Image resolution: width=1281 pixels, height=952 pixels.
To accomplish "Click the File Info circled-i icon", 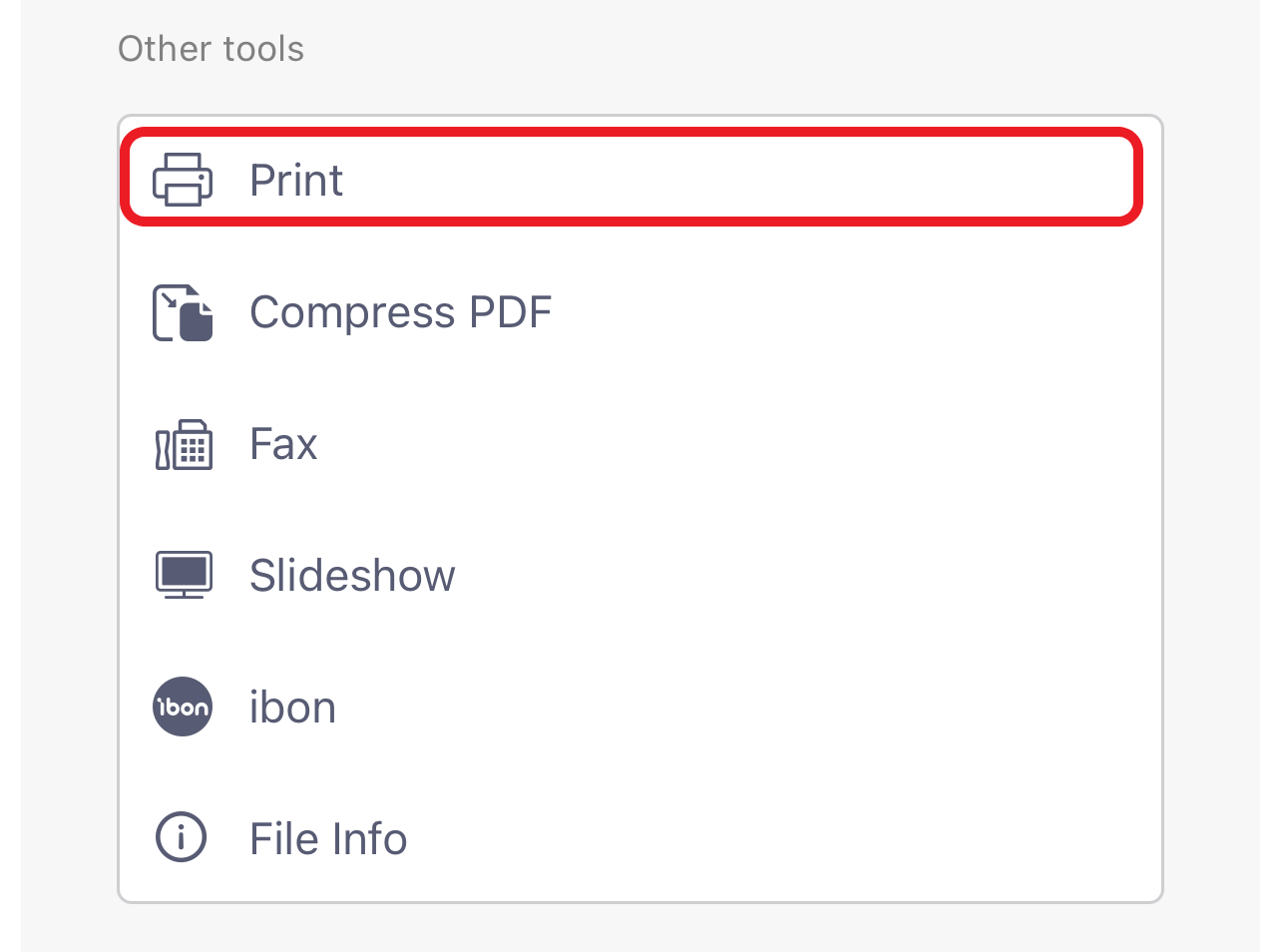I will pos(182,836).
